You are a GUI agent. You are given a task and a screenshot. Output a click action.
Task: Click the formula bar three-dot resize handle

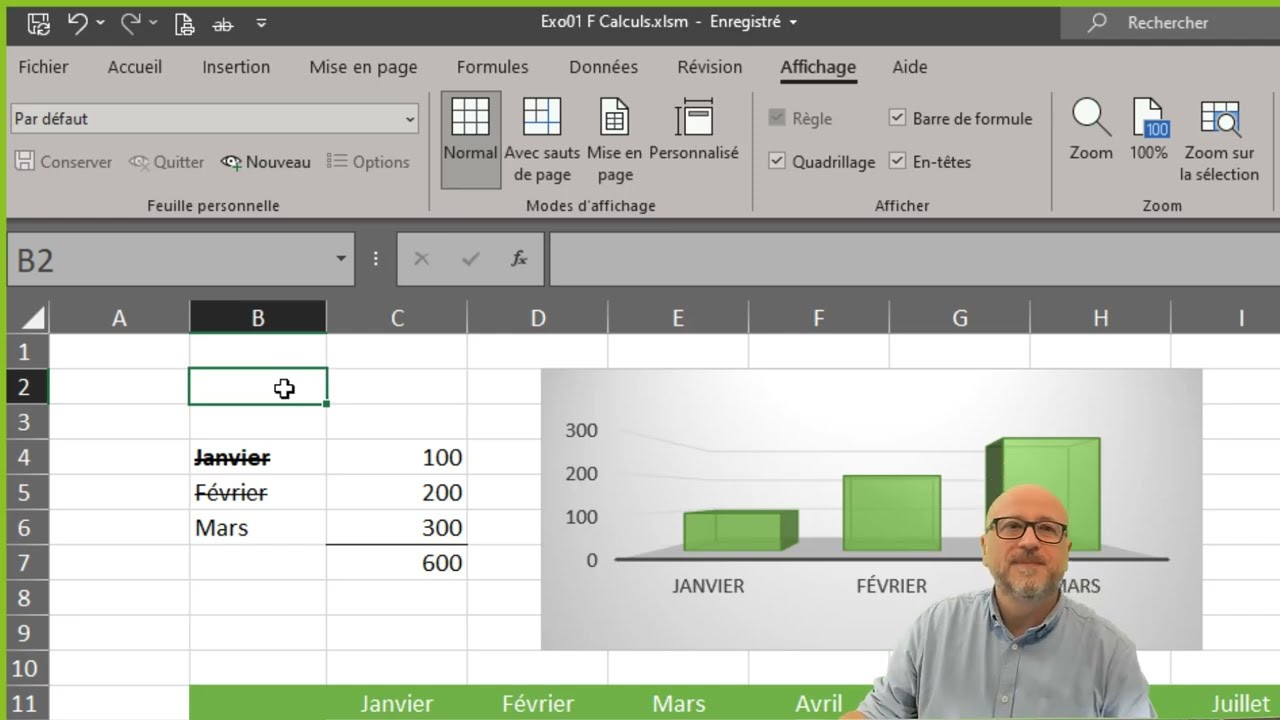[376, 259]
